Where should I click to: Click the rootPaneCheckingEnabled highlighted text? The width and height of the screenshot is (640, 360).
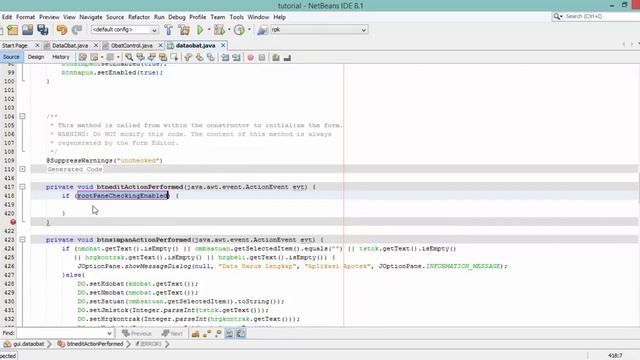pyautogui.click(x=122, y=196)
